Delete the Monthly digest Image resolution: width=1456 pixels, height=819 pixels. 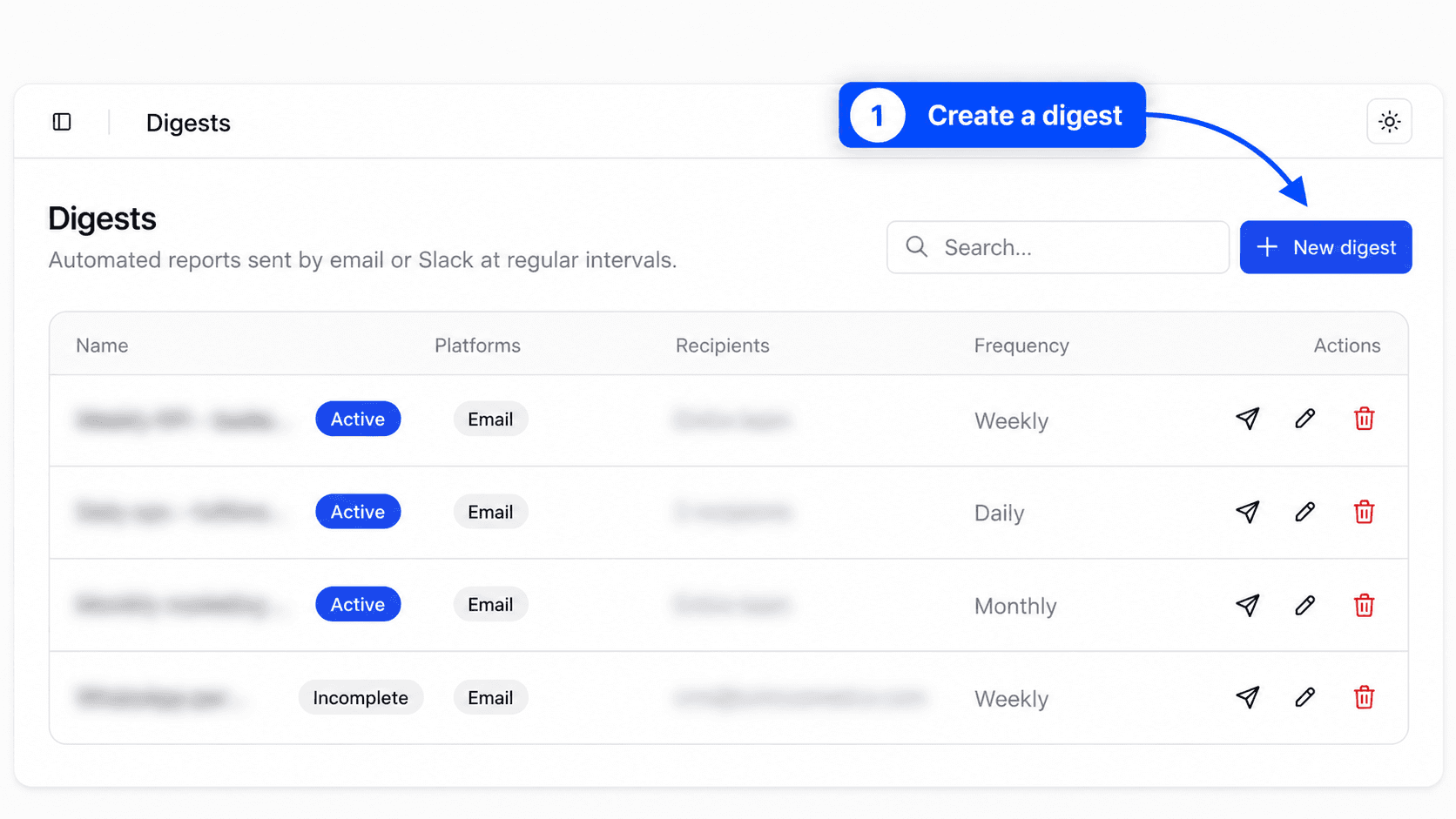[x=1364, y=605]
